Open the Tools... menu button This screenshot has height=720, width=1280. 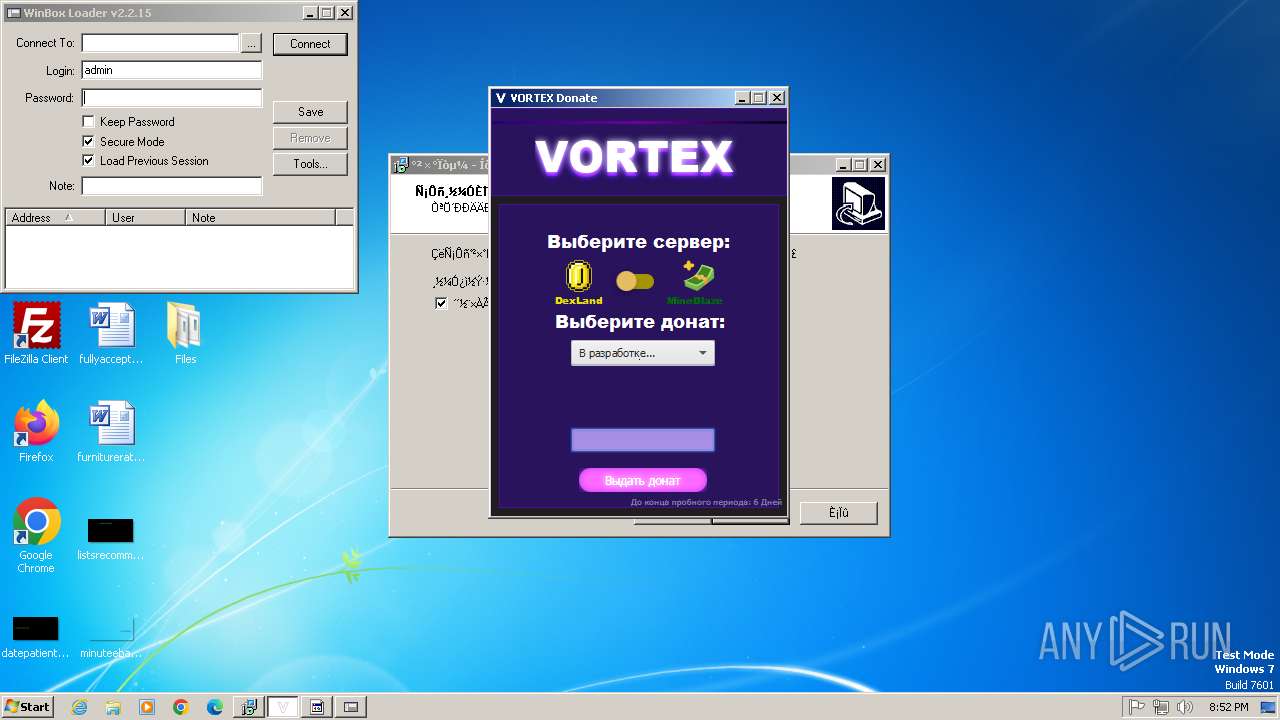tap(310, 164)
